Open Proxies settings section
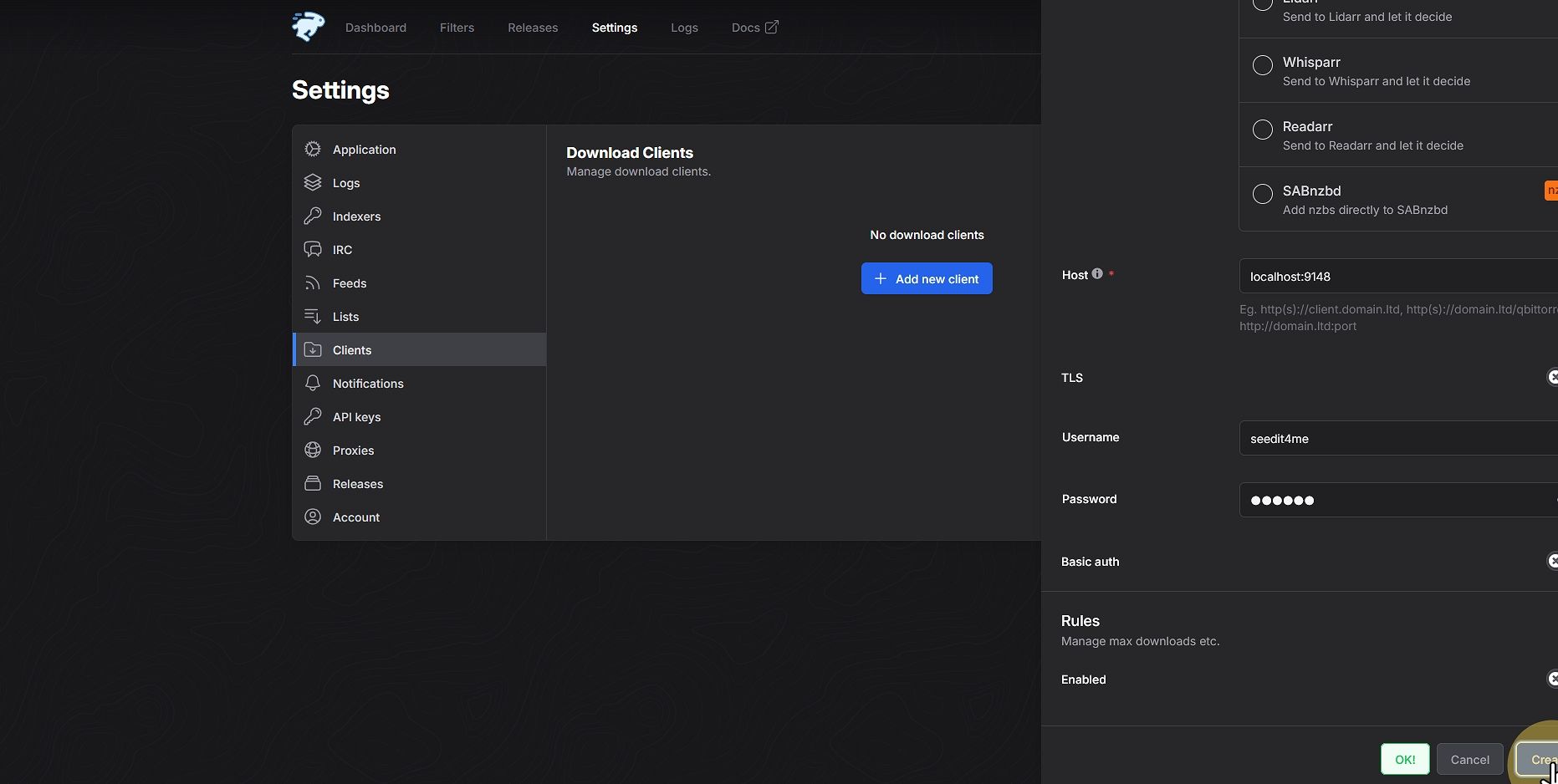Image resolution: width=1558 pixels, height=784 pixels. click(419, 451)
